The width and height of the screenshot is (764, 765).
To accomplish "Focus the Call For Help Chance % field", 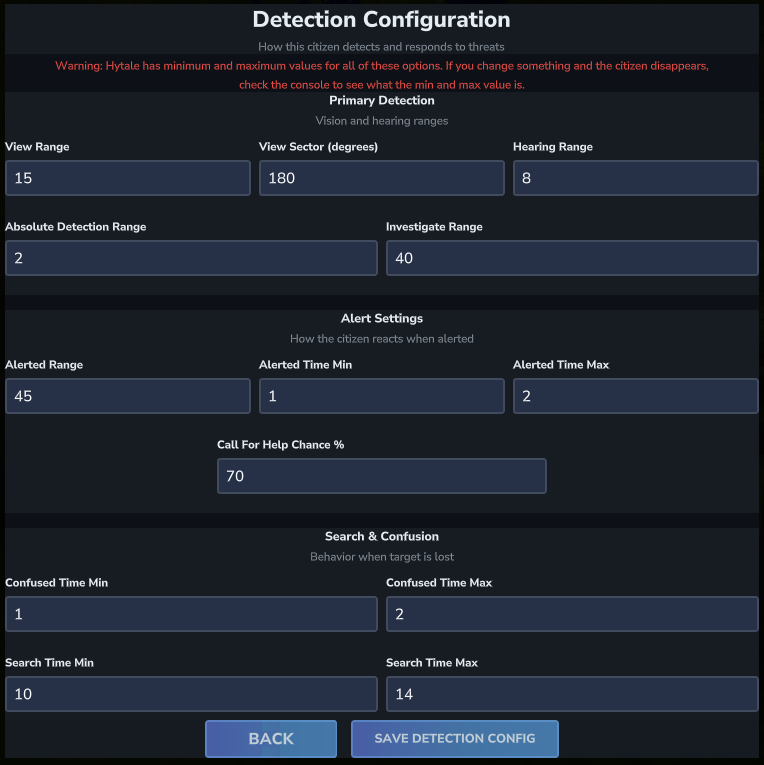I will [x=381, y=476].
